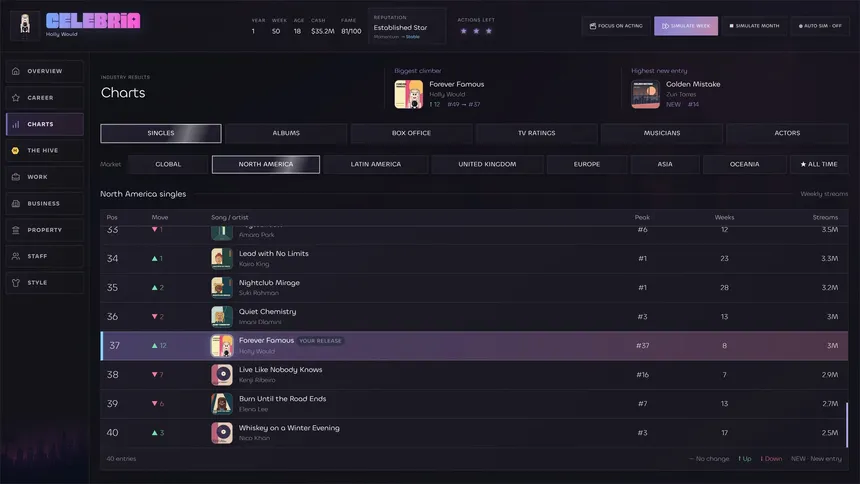Click the third Actions Left star
860x484 pixels.
(489, 31)
